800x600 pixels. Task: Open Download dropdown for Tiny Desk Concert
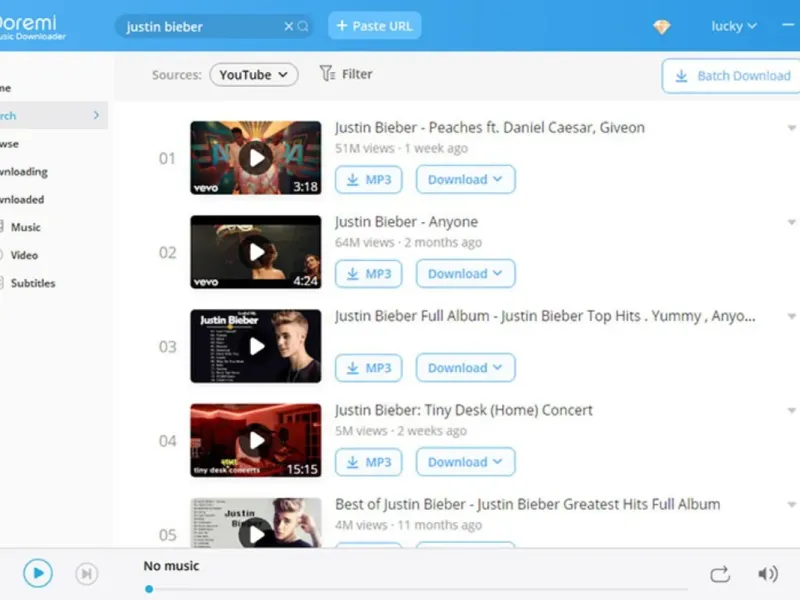465,462
